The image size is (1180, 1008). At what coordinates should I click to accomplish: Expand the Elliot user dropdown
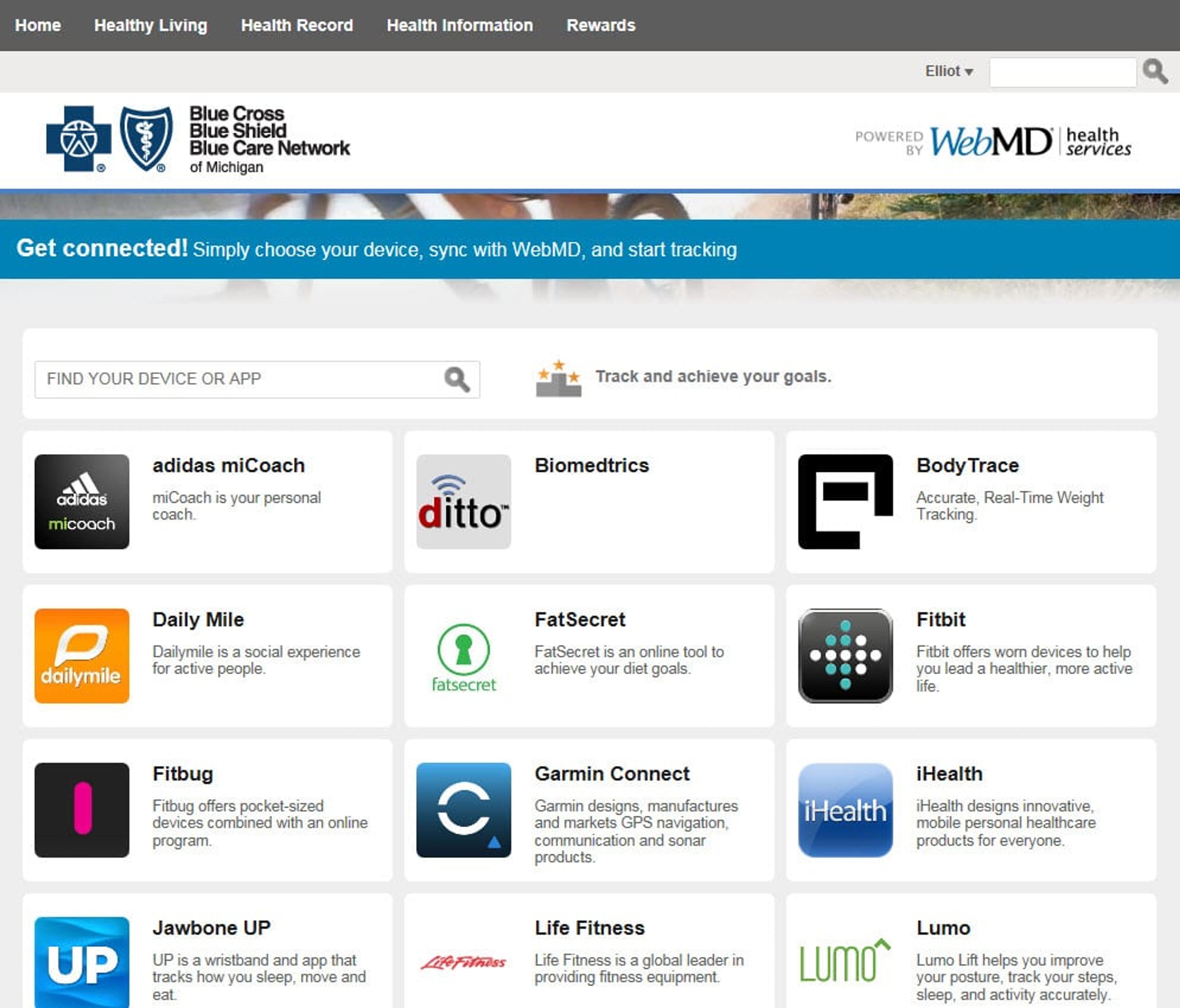point(949,71)
